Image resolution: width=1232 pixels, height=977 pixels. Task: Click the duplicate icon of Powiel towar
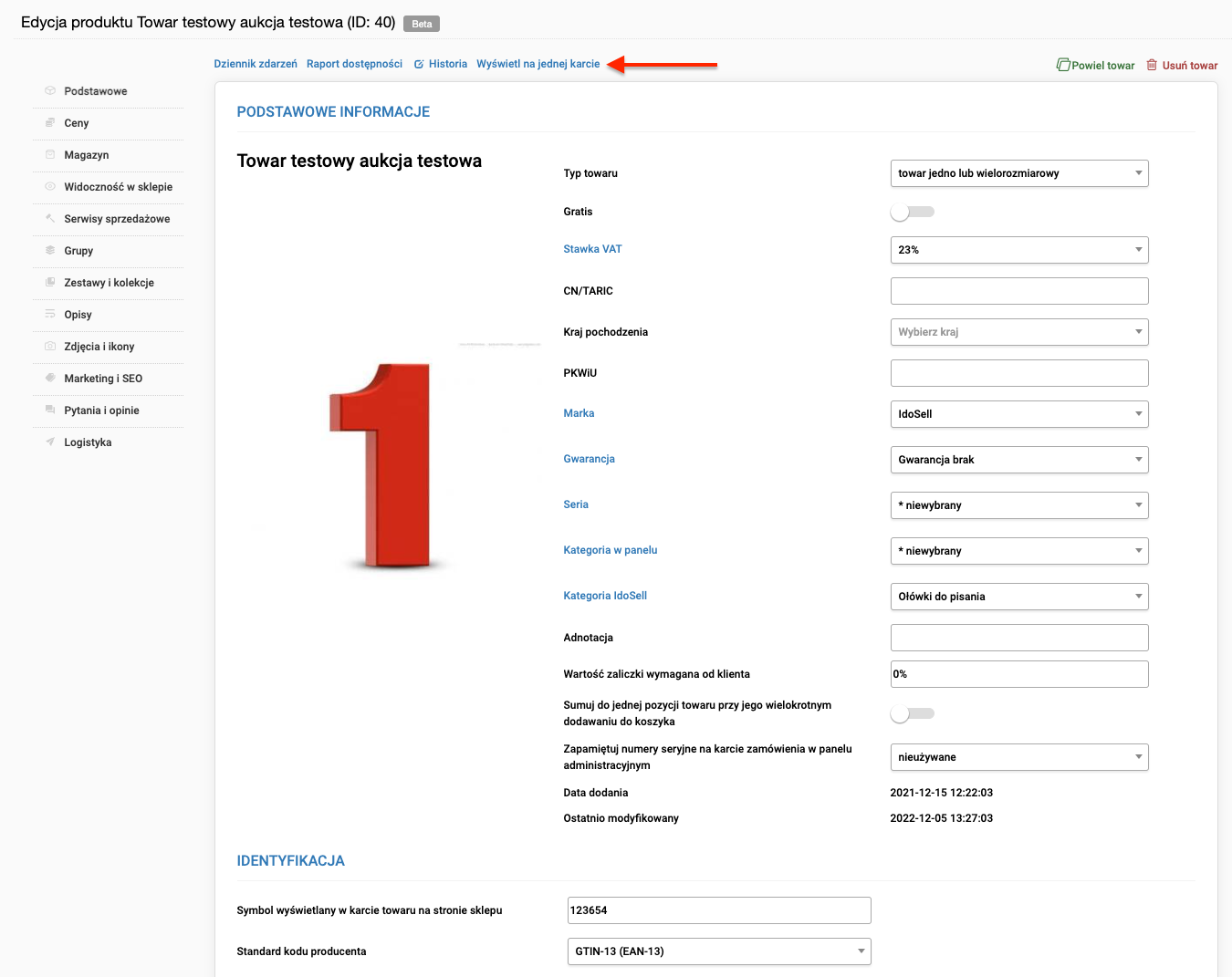click(1063, 65)
